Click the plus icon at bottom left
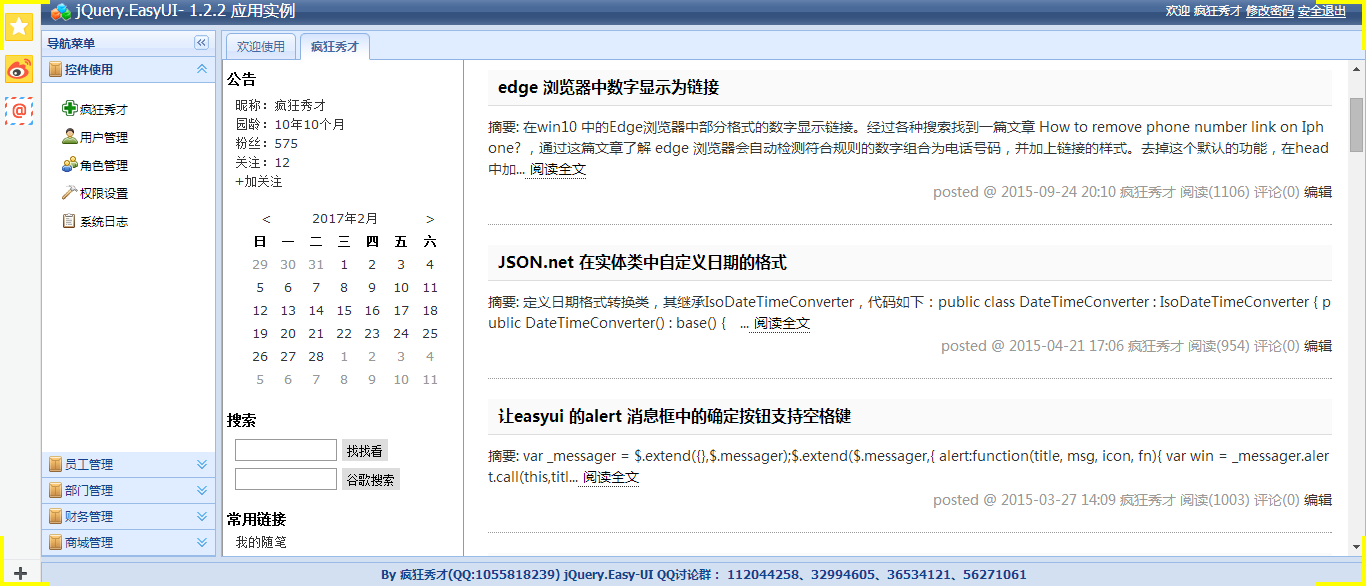Screen dimensions: 1366x586 [19, 573]
